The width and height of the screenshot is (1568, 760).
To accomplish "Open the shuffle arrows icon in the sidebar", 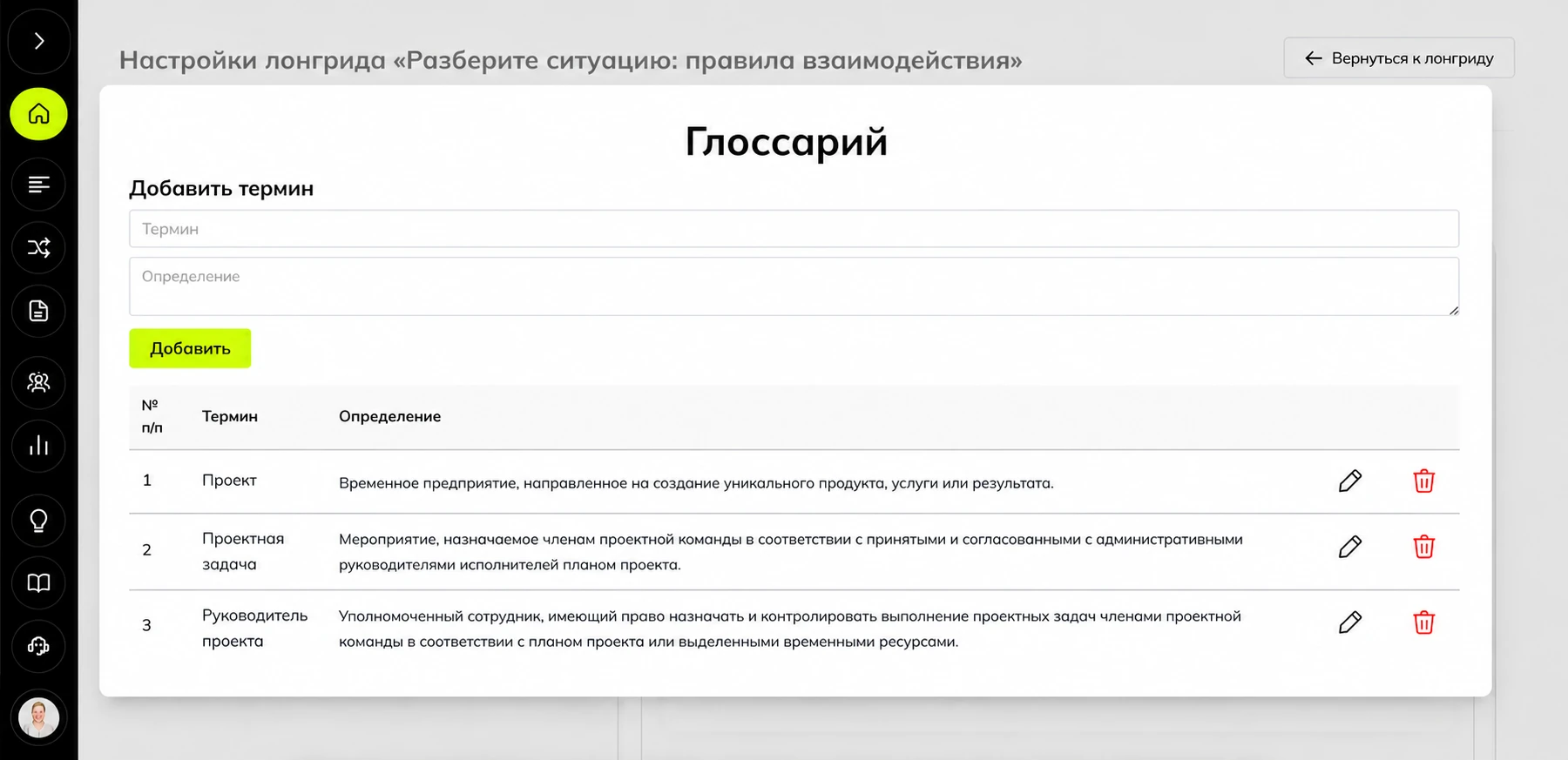I will [39, 248].
